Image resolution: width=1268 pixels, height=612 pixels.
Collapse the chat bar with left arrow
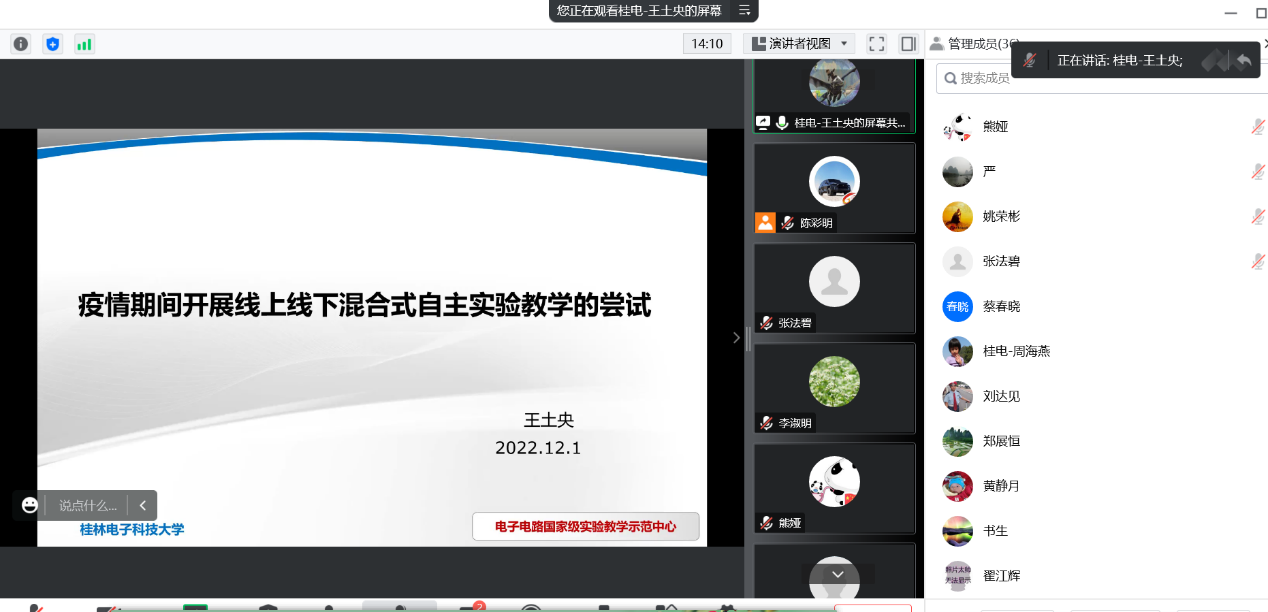pyautogui.click(x=143, y=505)
